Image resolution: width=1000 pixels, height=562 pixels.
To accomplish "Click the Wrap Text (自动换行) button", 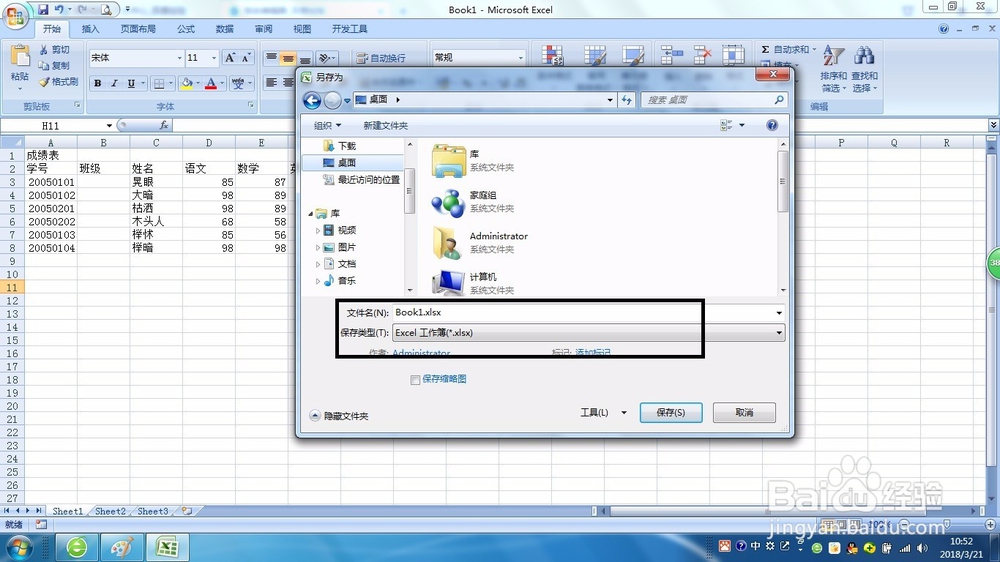I will (381, 58).
